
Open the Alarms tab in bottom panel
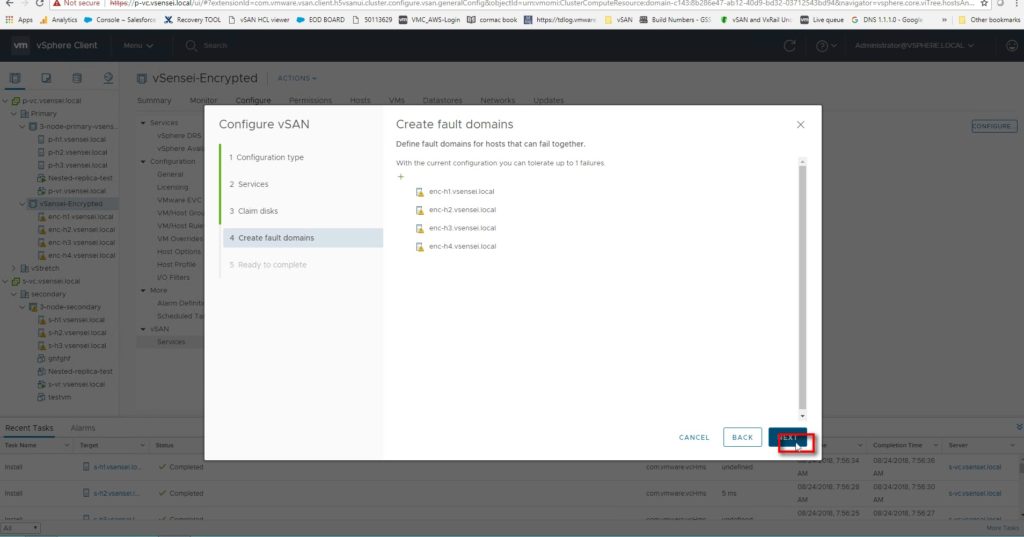pos(82,428)
